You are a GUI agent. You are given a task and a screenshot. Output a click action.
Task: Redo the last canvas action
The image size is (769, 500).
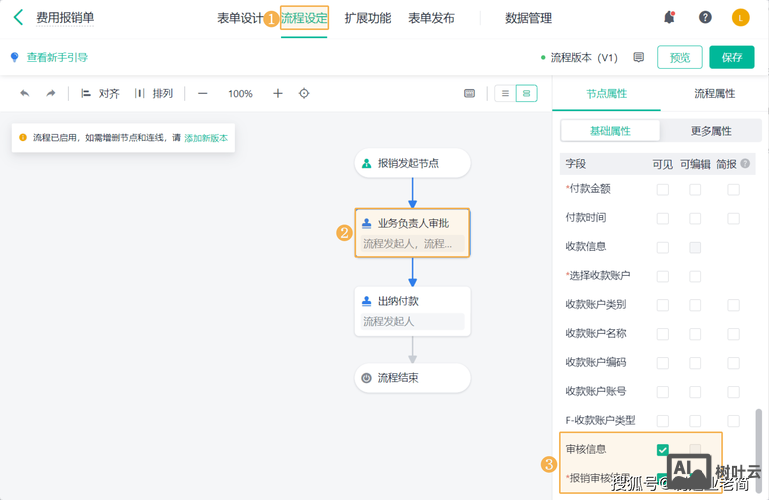(51, 93)
